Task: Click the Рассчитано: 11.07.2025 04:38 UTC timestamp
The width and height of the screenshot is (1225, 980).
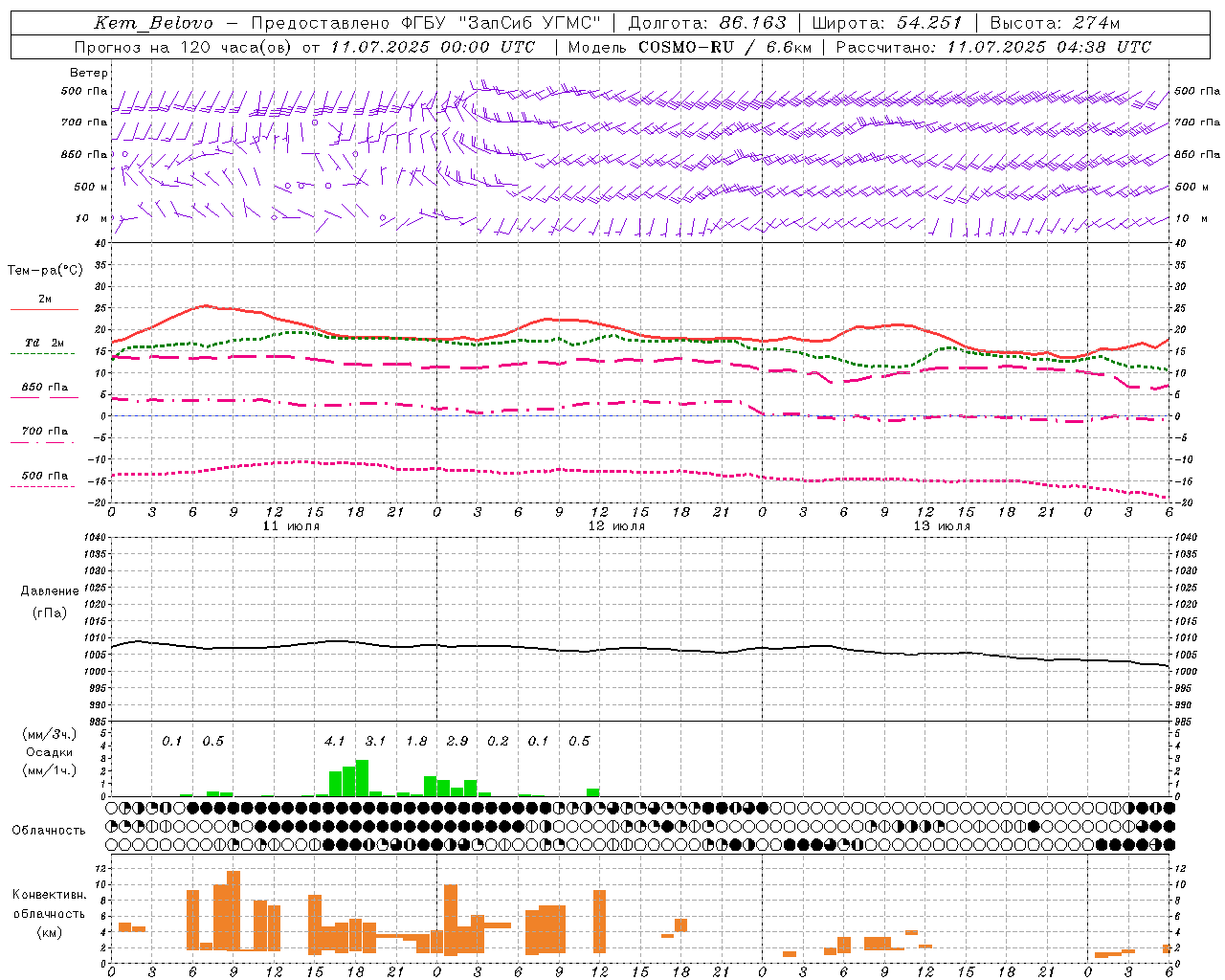Action: 993,47
